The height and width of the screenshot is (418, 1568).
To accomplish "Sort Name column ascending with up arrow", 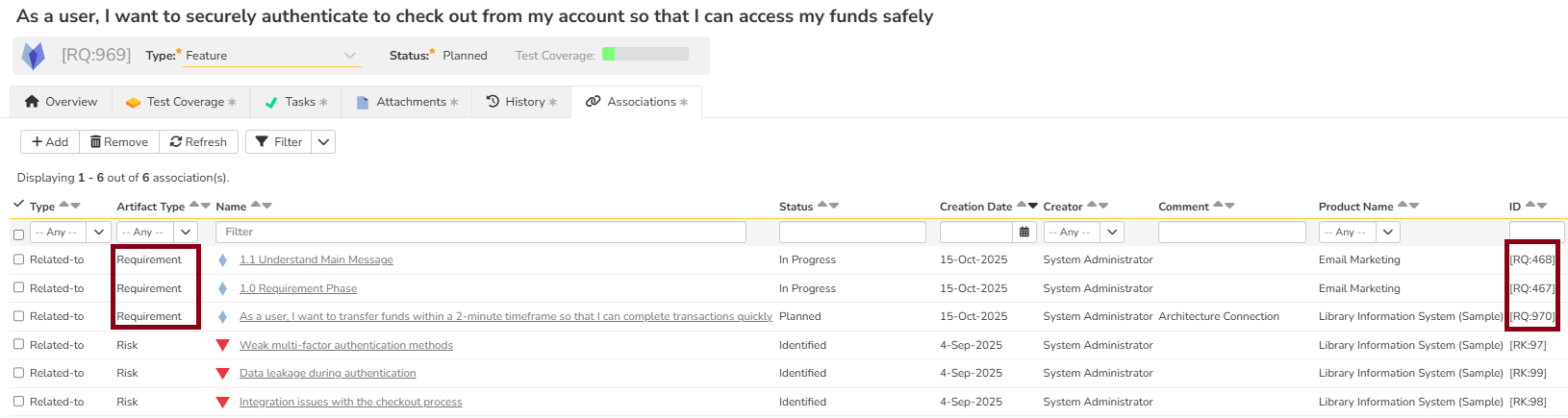I will [255, 204].
